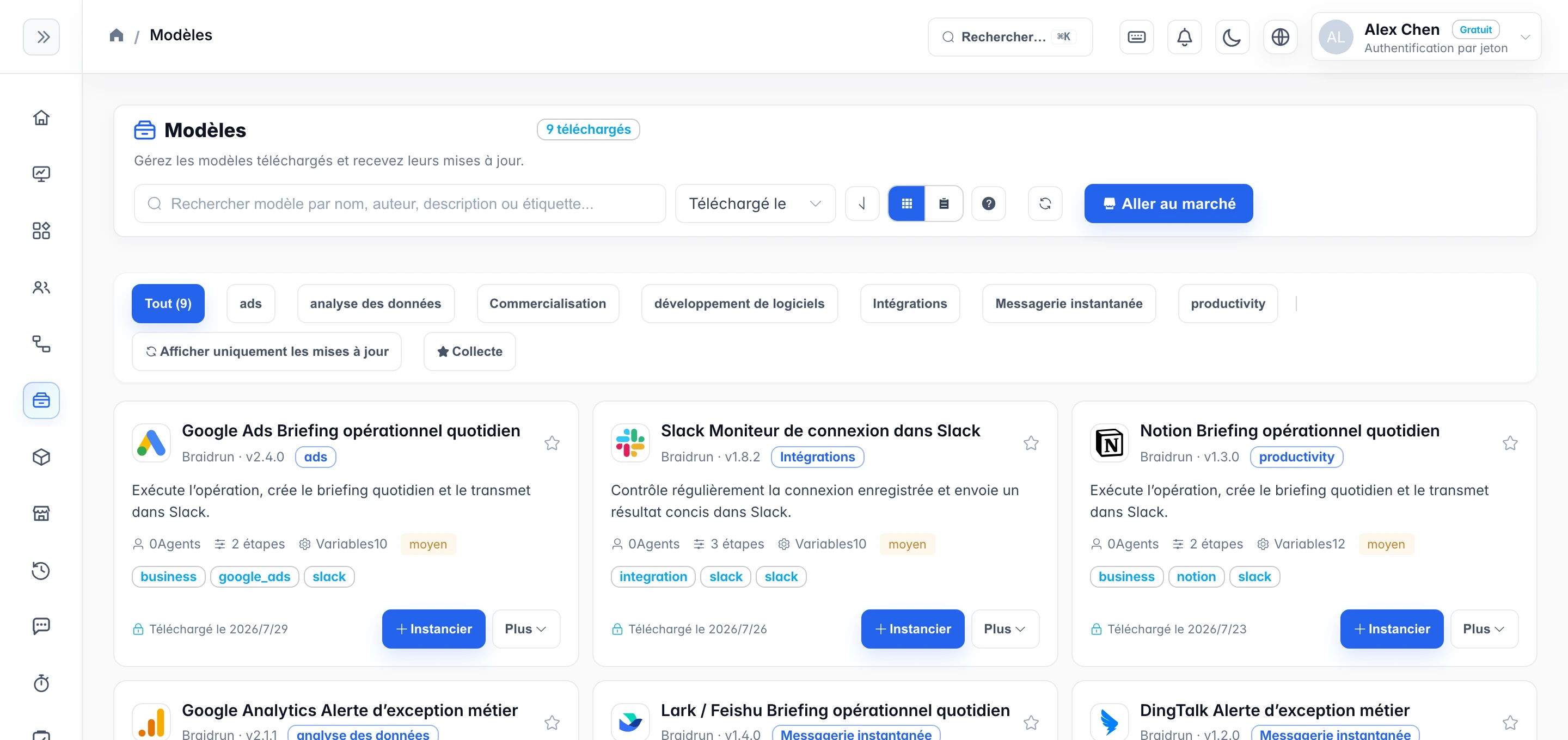Star the Google Ads Briefing template
Viewport: 1568px width, 740px height.
click(x=552, y=443)
